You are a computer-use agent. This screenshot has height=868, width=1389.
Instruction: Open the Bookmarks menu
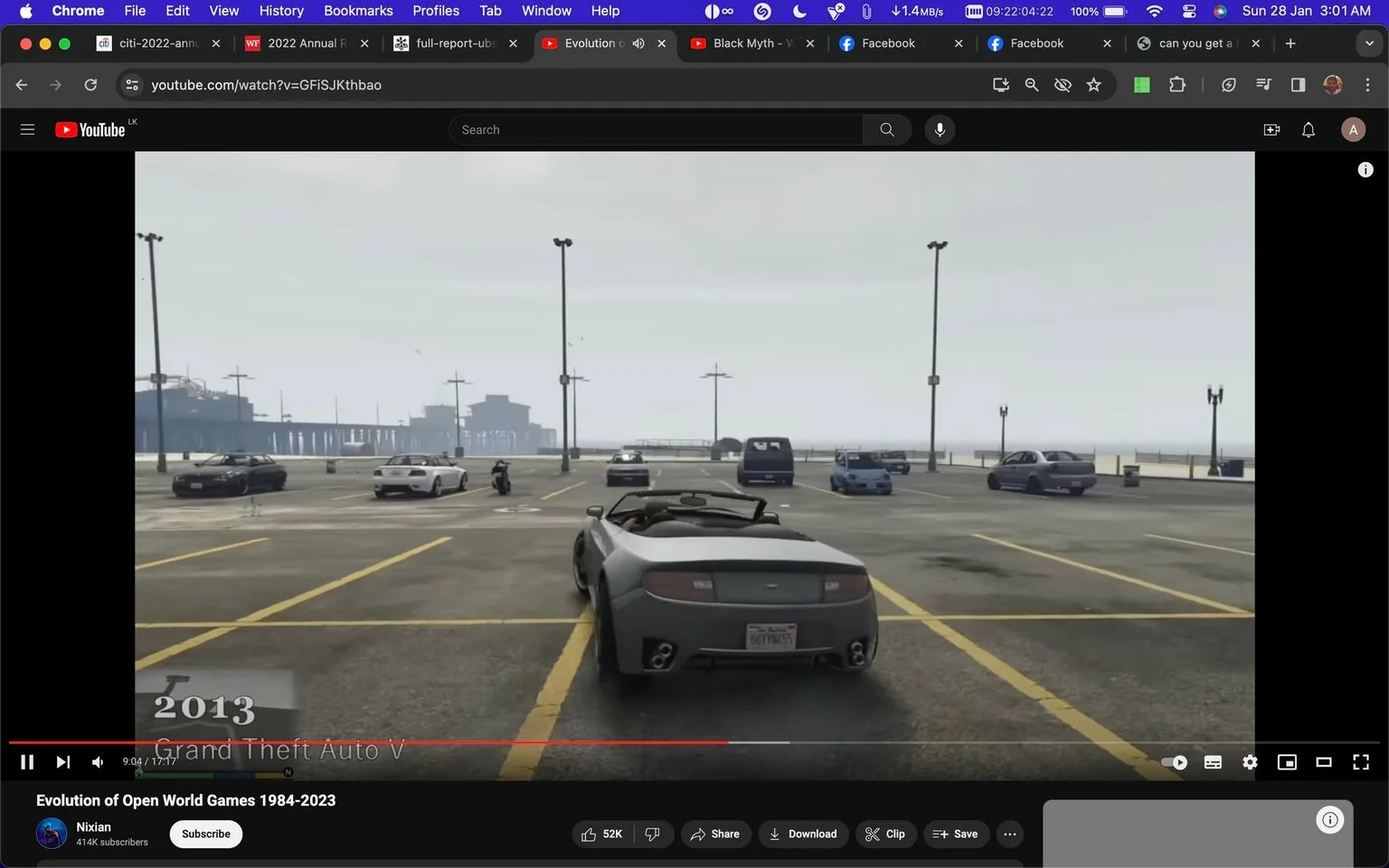click(x=358, y=11)
